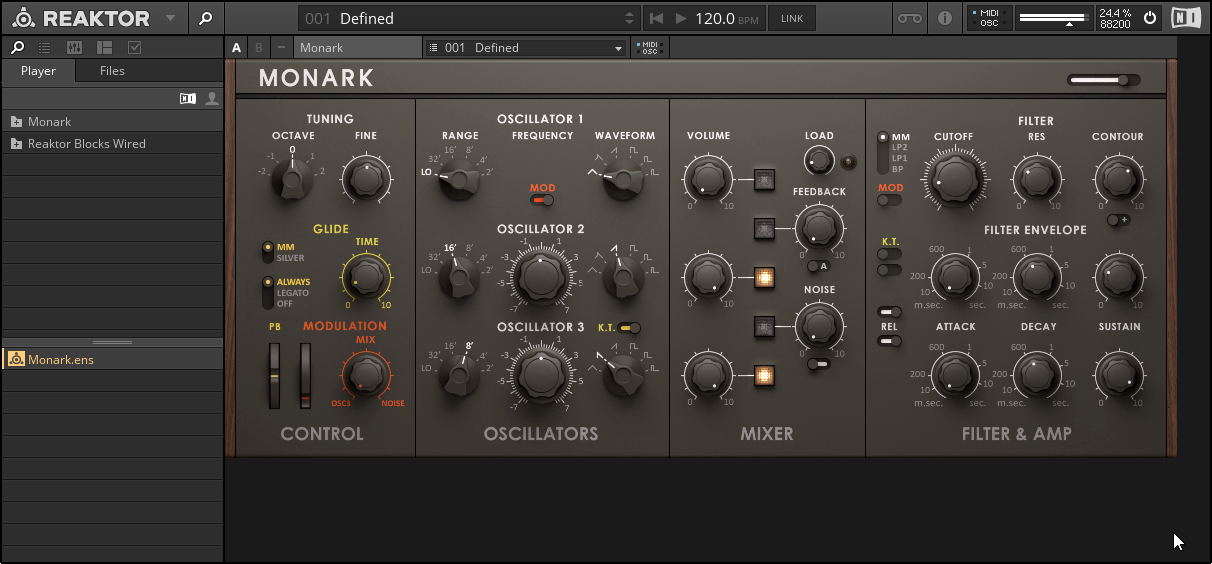The width and height of the screenshot is (1212, 564).
Task: Click the top-bar 001 Defined preset display
Action: [468, 18]
